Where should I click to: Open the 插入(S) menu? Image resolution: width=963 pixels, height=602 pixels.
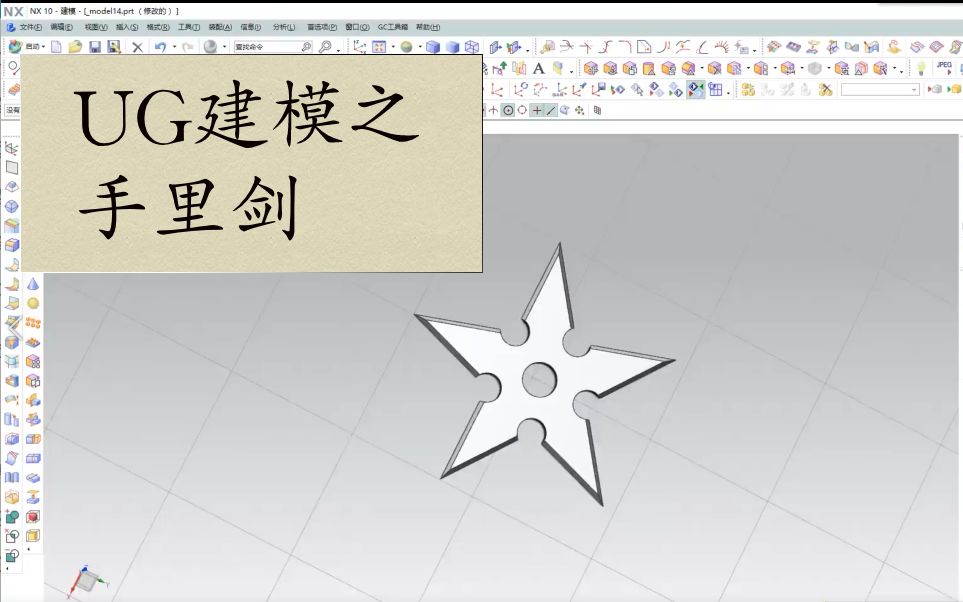(127, 27)
